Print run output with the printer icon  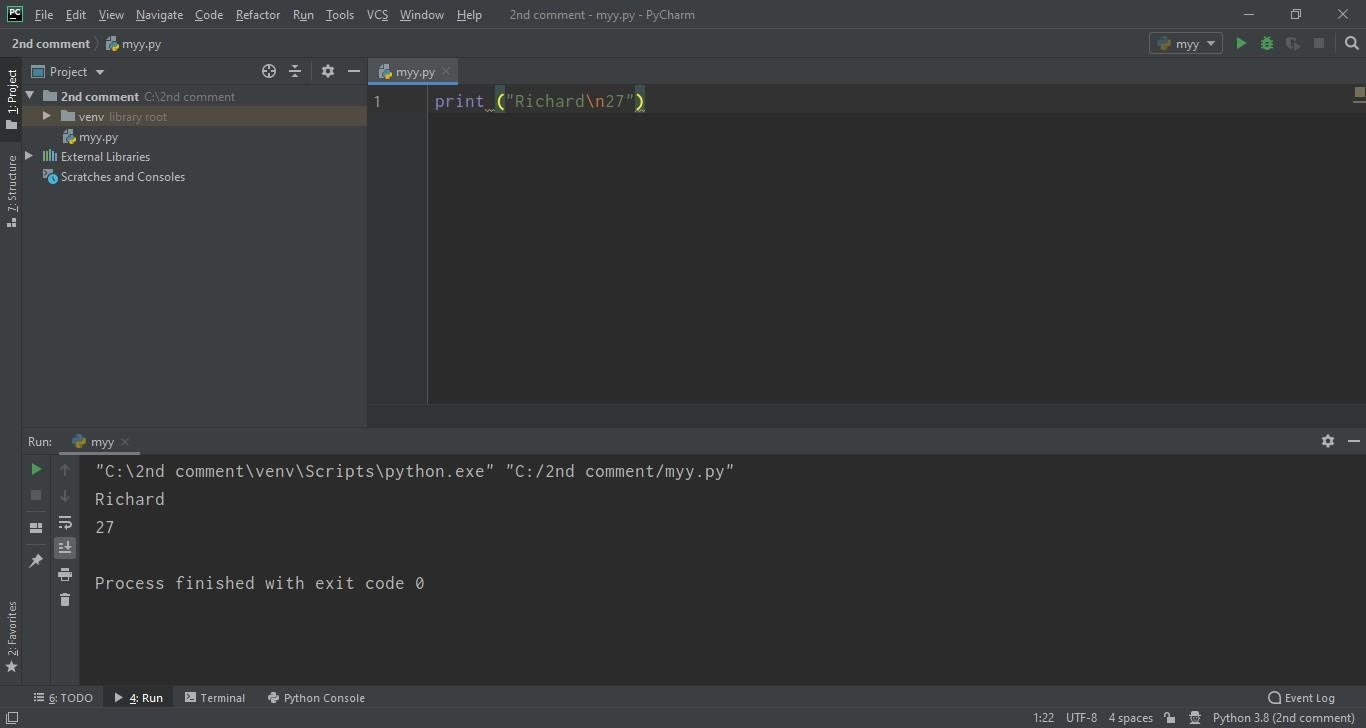(65, 574)
